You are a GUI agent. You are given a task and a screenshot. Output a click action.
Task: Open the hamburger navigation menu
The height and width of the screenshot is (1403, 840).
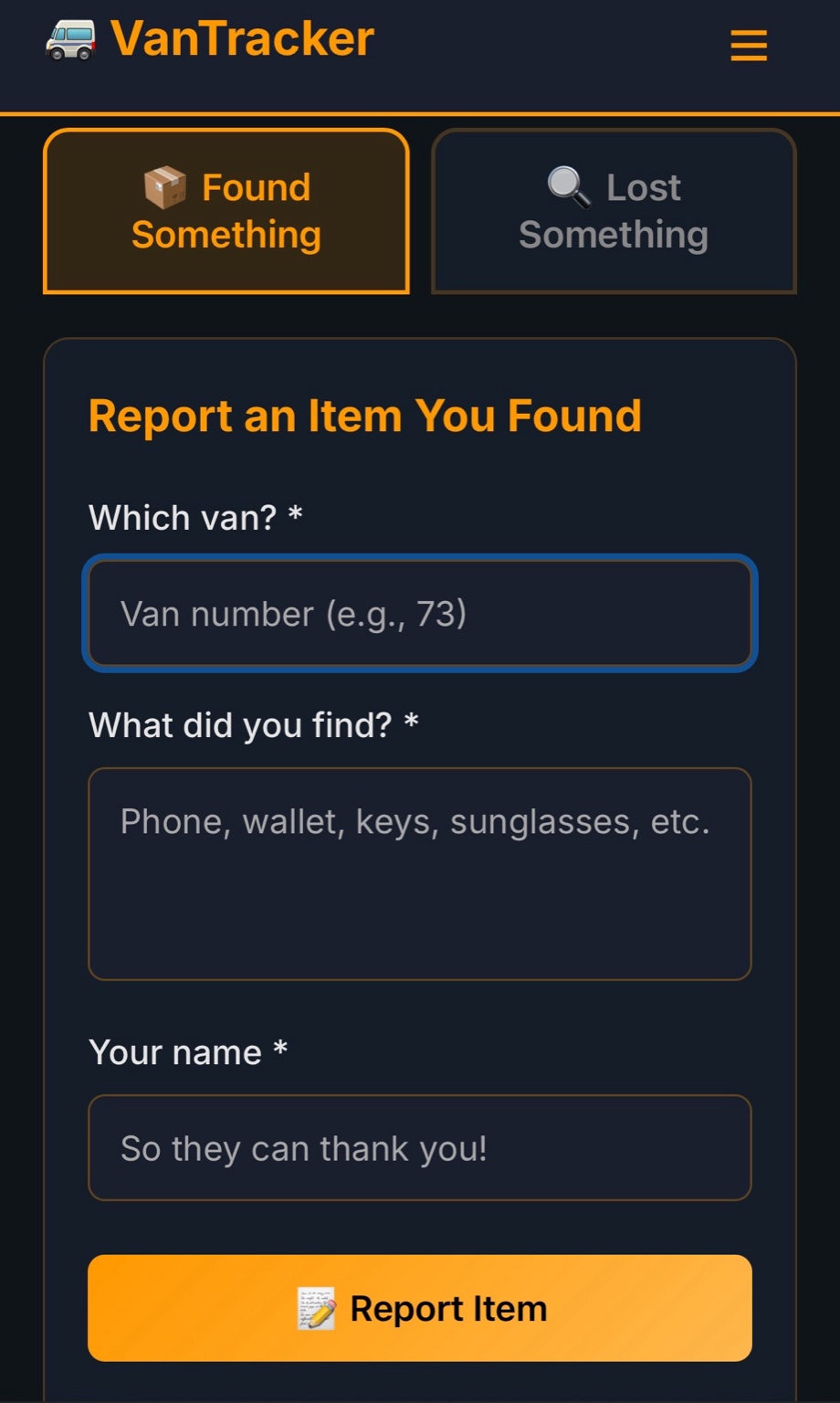click(749, 45)
